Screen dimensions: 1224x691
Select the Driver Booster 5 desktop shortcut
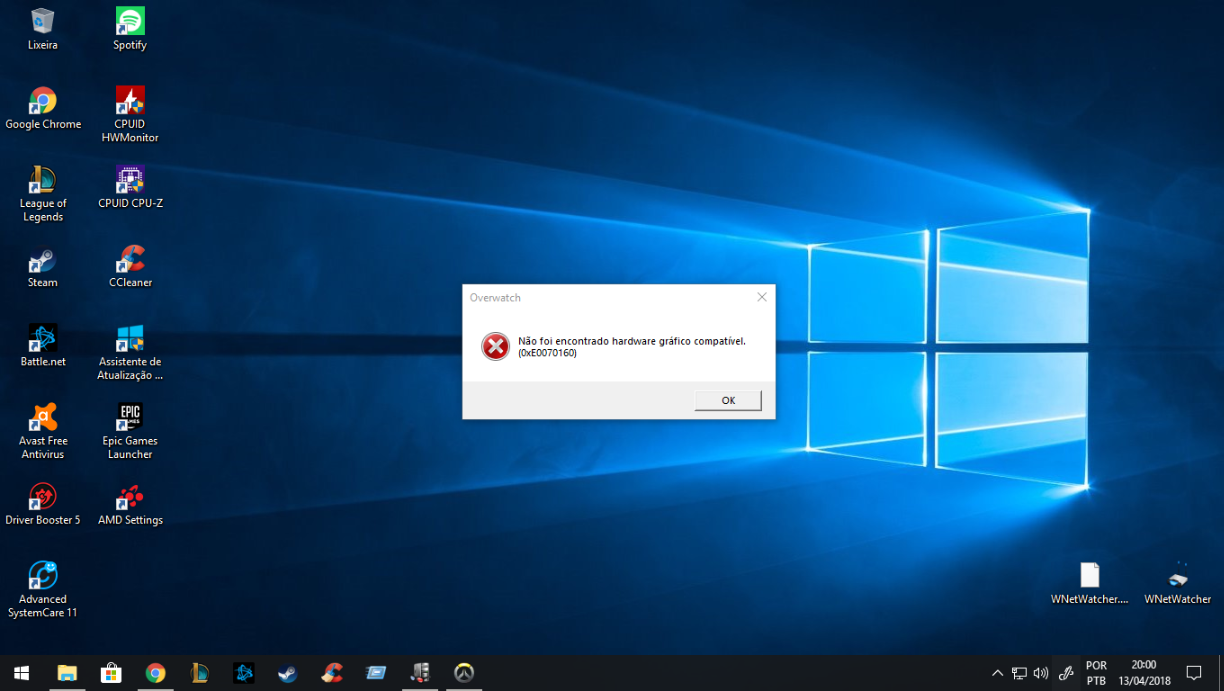pos(43,504)
